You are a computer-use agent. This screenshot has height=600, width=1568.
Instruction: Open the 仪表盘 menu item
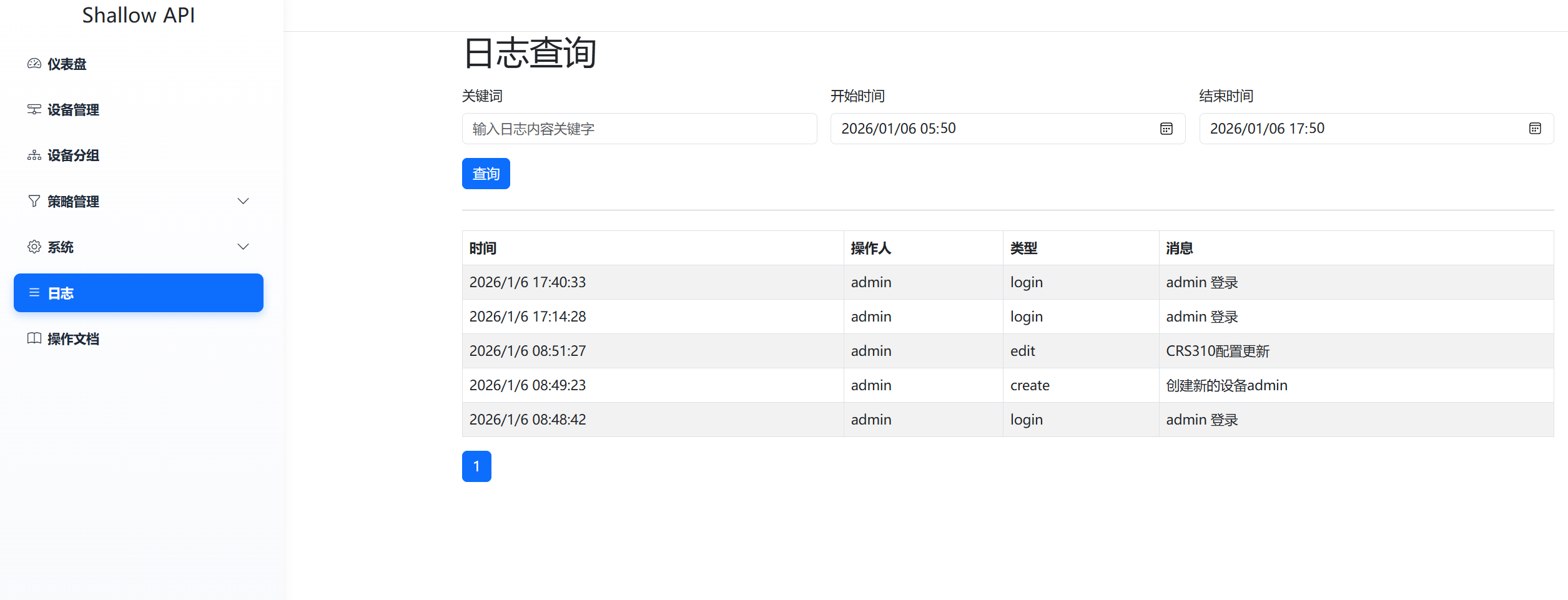pyautogui.click(x=67, y=64)
